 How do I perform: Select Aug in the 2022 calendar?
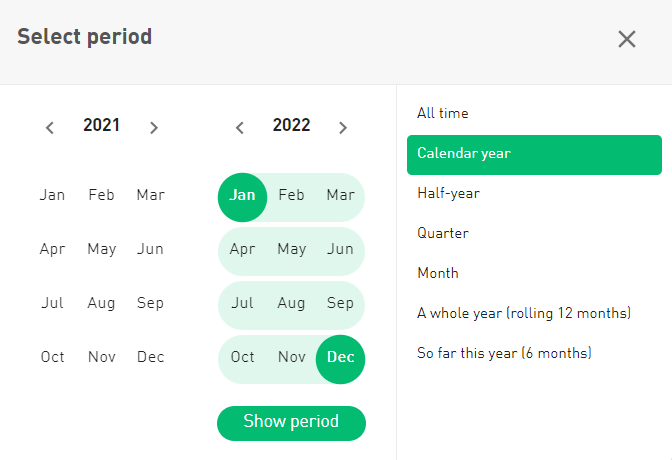pyautogui.click(x=292, y=303)
